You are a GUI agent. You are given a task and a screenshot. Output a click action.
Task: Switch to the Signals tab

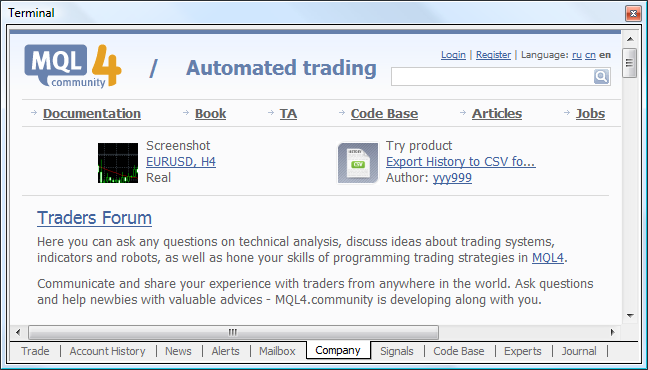pyautogui.click(x=396, y=351)
